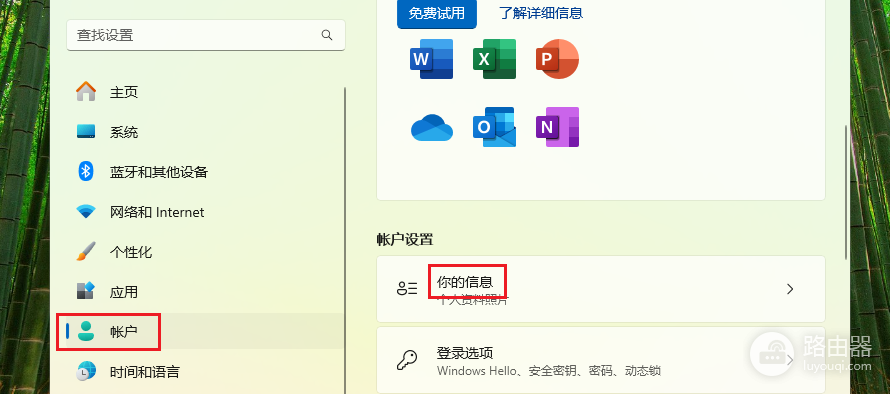Open 你的信息 account settings
890x394 pixels.
tap(601, 289)
